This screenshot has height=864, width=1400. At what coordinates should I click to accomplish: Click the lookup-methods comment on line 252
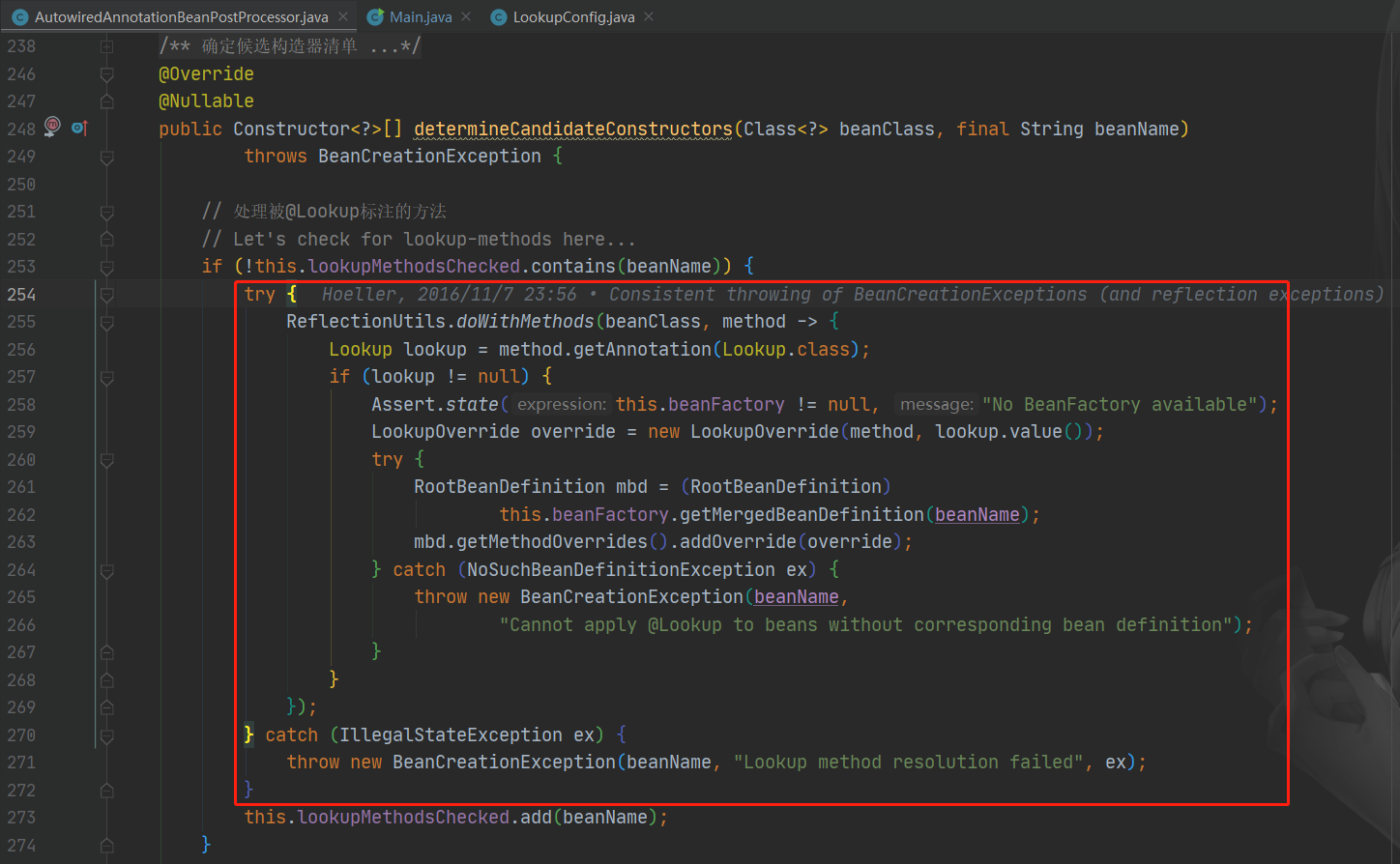click(419, 240)
